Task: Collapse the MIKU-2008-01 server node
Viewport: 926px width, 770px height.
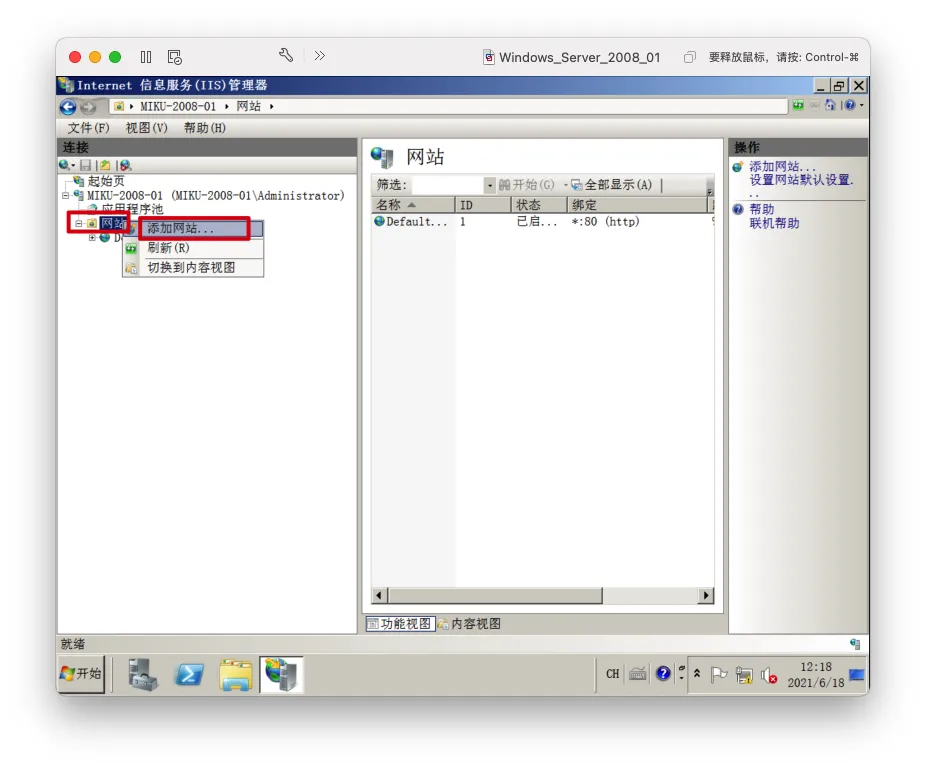Action: tap(66, 195)
